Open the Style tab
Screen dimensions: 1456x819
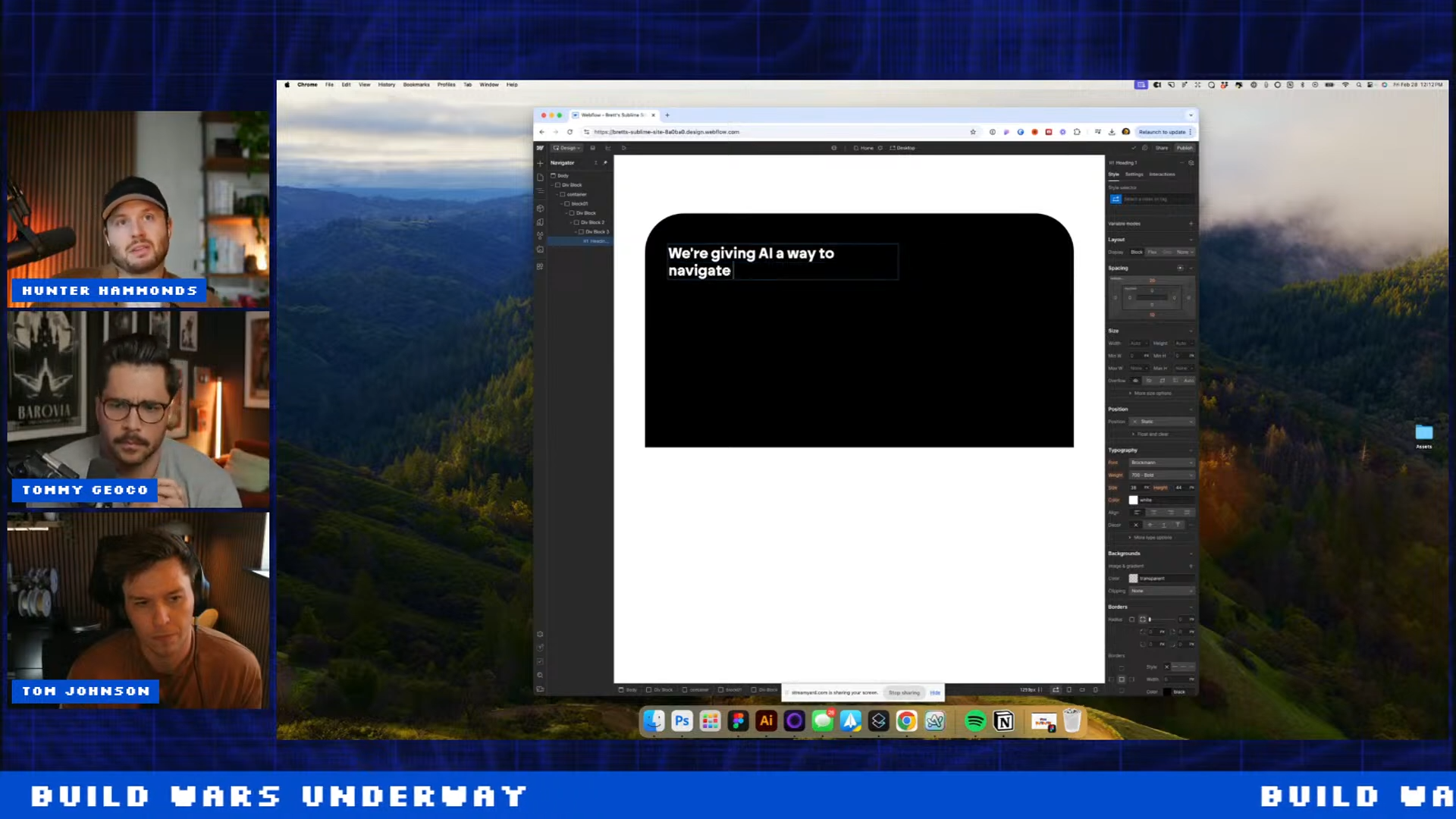click(1113, 174)
